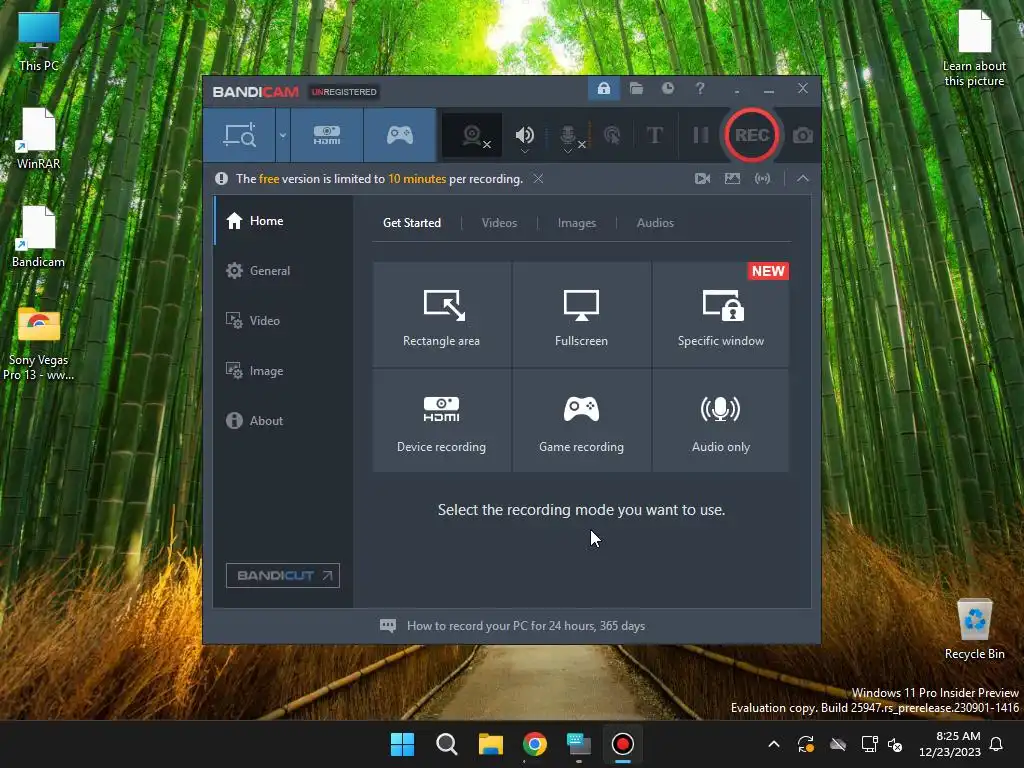Start recording with the REC button
This screenshot has height=768, width=1024.
pos(752,135)
